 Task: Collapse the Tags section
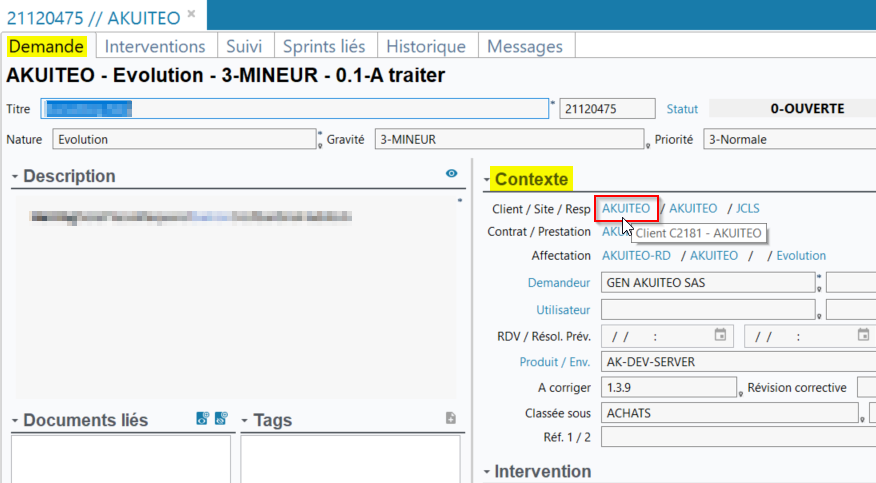point(245,420)
